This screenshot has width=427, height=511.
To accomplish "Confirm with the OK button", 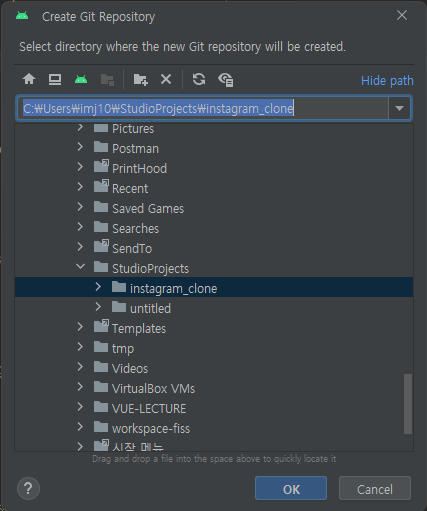I will (x=291, y=488).
